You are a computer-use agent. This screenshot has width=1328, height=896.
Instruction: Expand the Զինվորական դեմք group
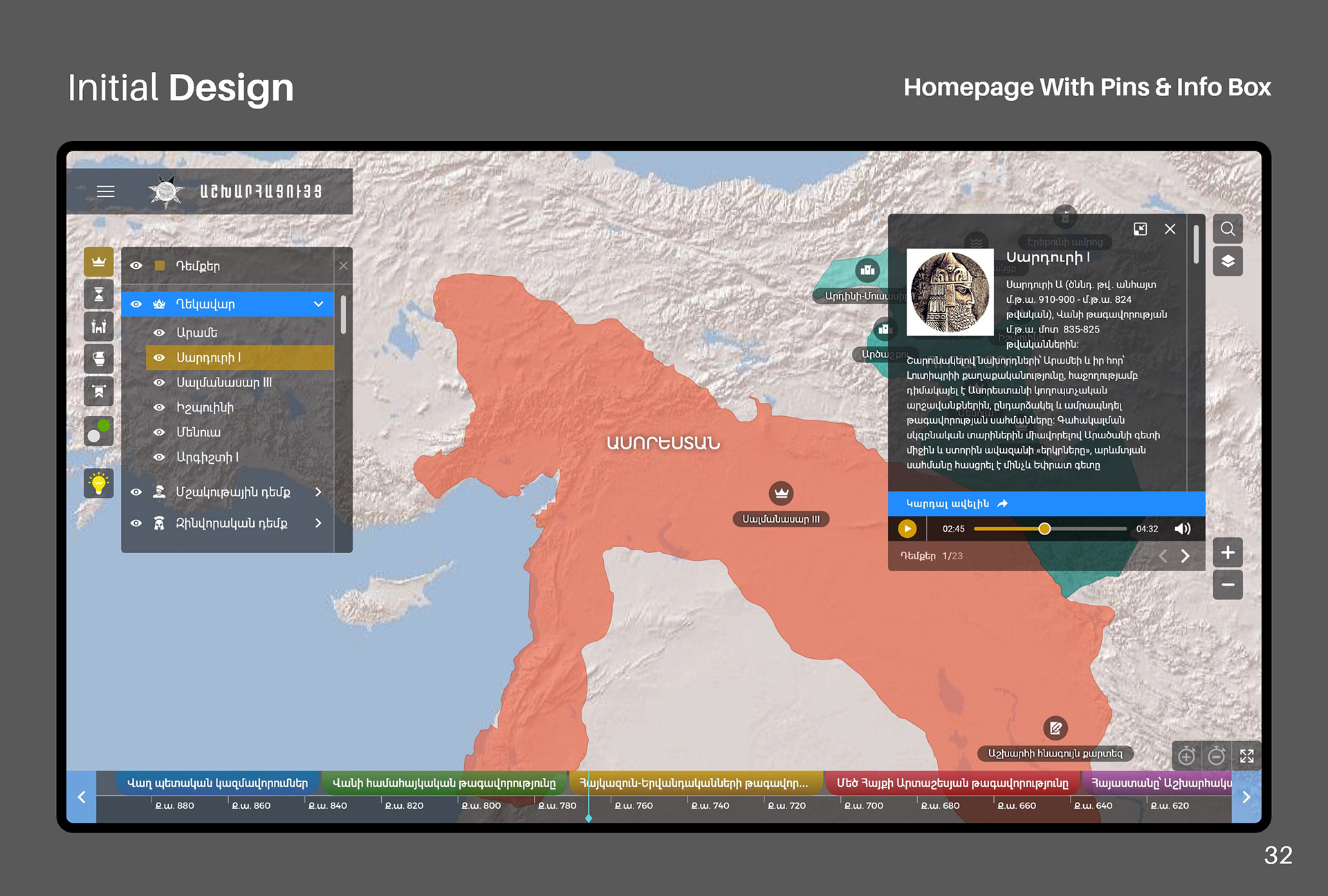[318, 523]
